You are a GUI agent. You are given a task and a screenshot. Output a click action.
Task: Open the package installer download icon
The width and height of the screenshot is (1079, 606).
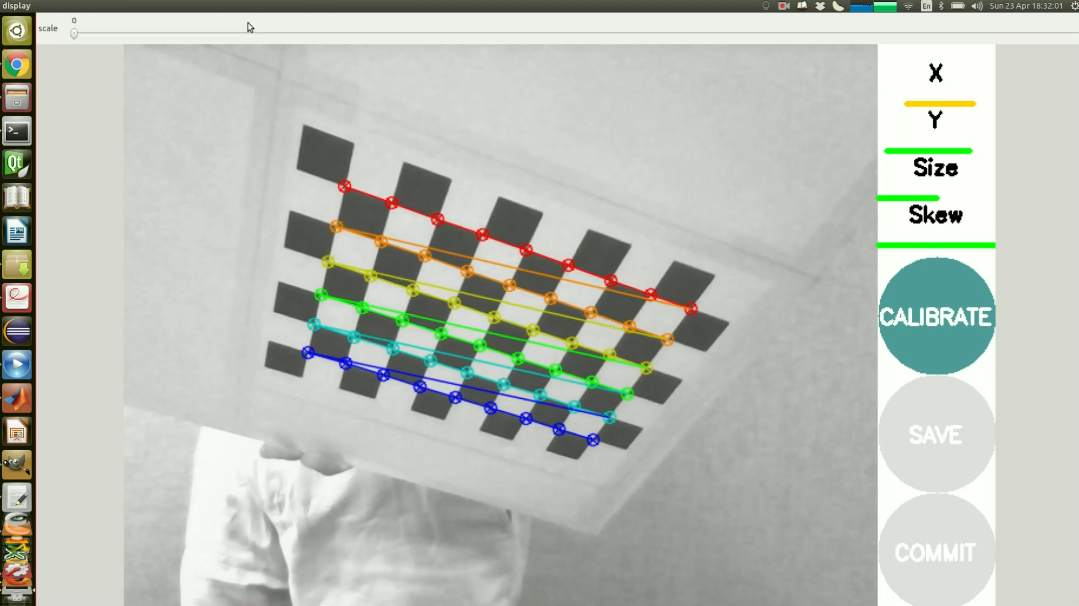[17, 264]
